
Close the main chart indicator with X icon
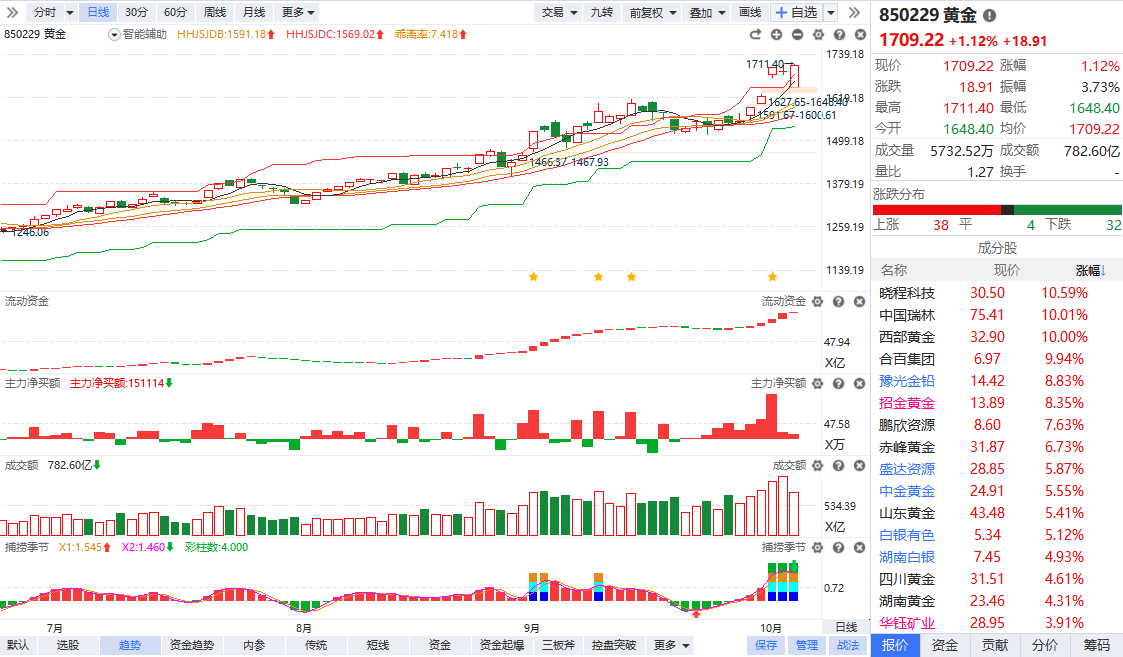click(x=858, y=35)
